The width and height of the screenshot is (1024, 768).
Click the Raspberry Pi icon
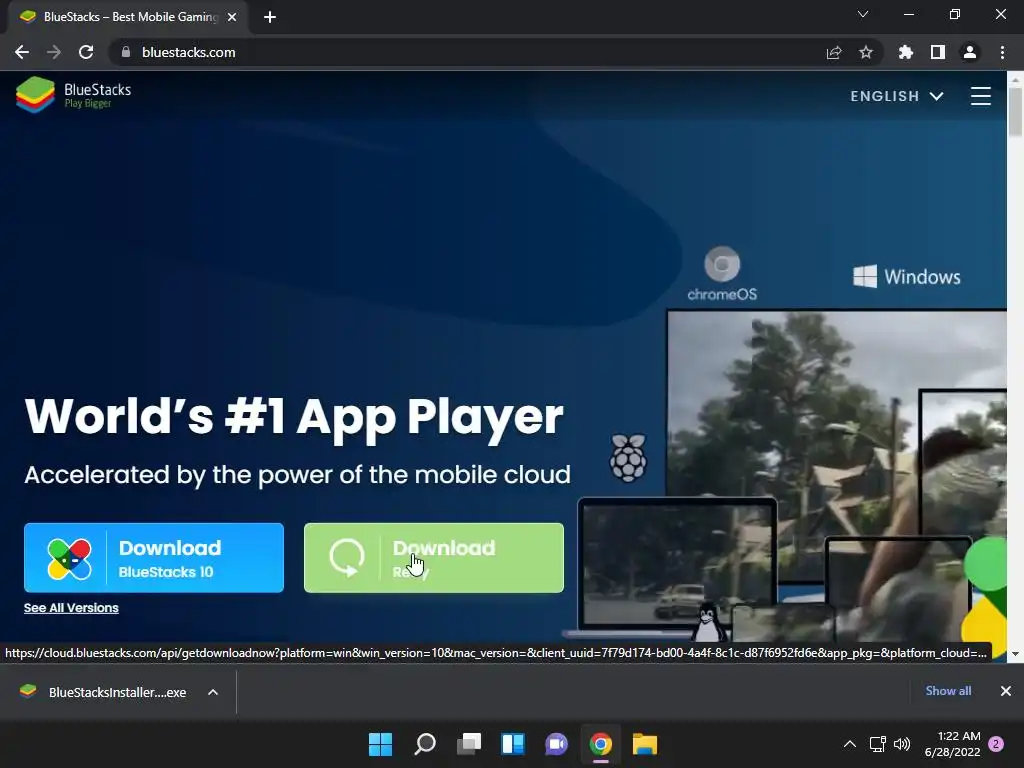(628, 458)
